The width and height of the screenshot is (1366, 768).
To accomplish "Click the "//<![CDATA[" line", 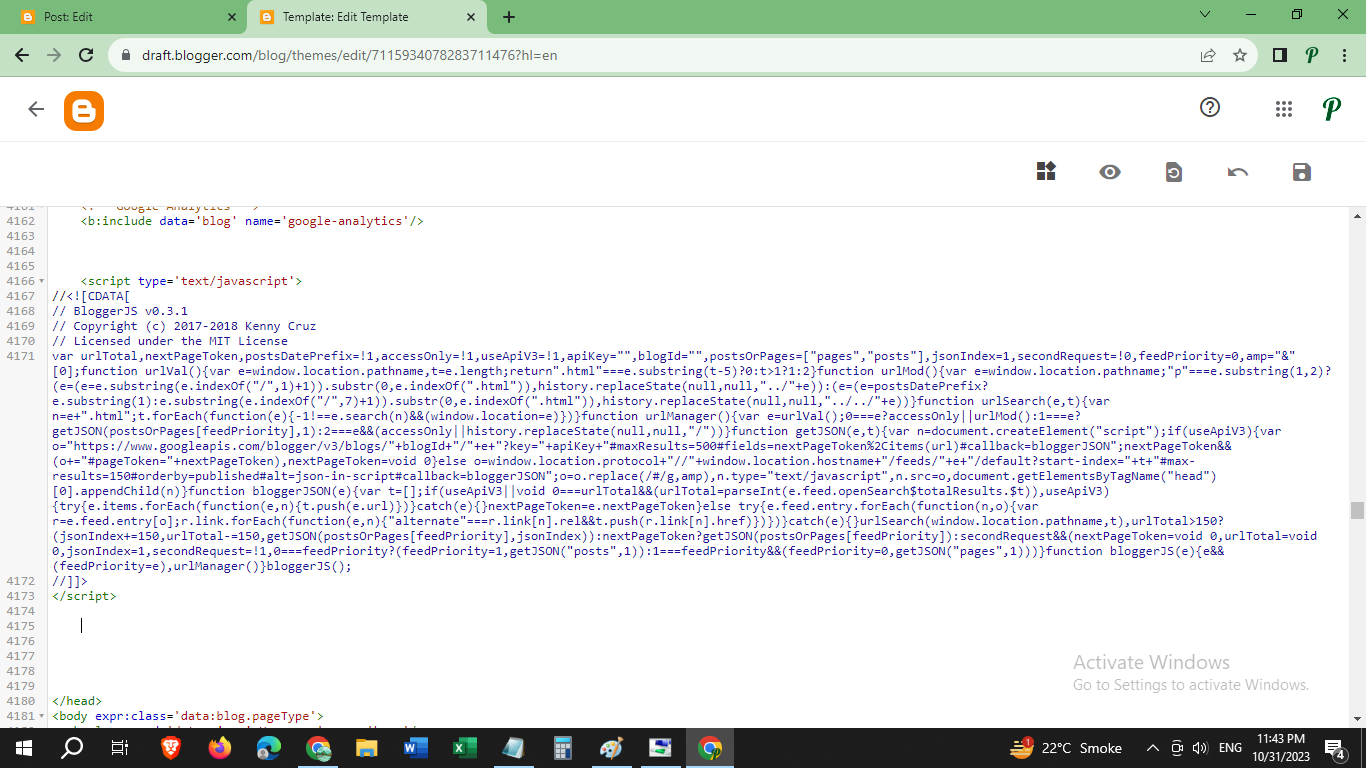I will click(x=91, y=296).
